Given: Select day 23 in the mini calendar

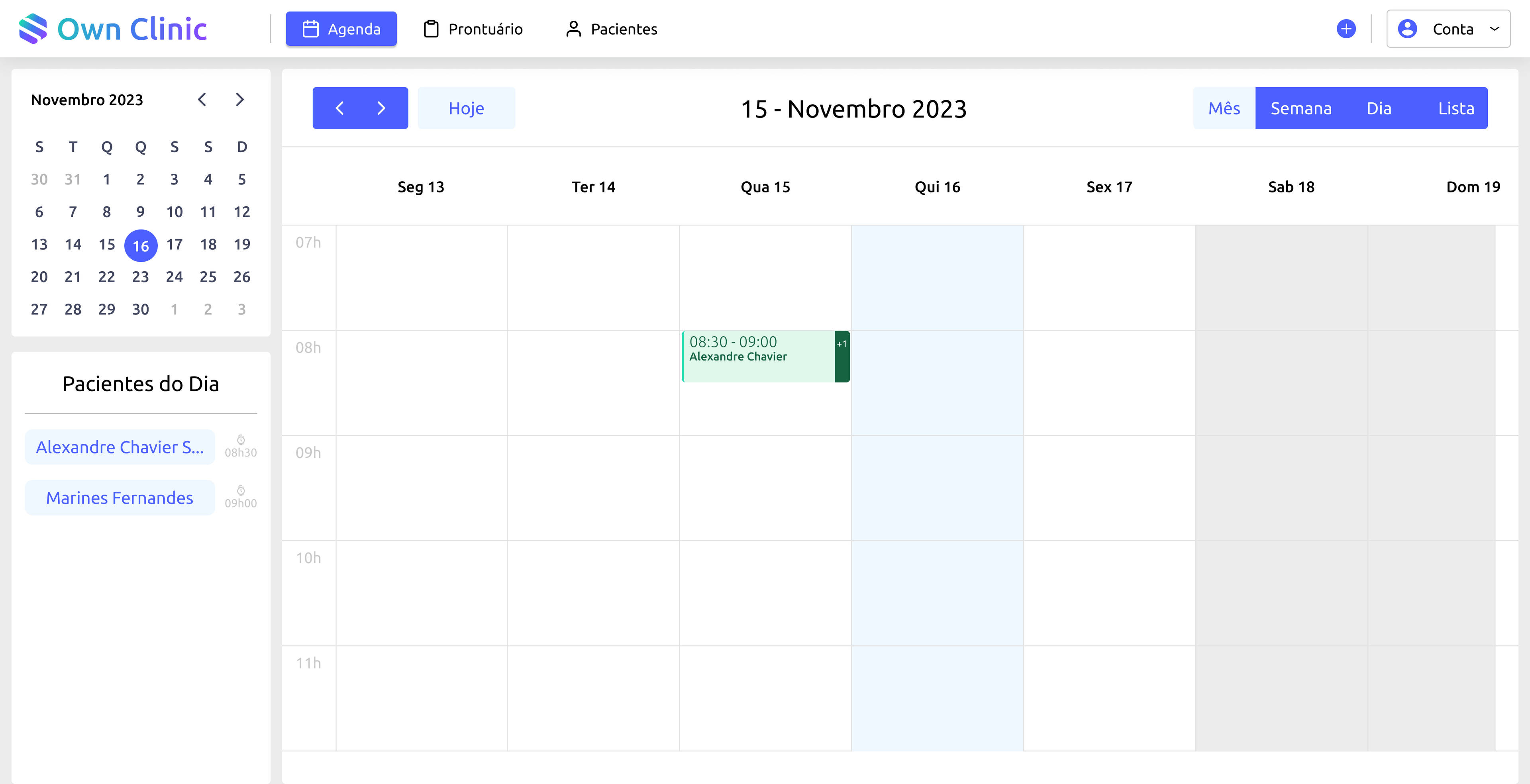Looking at the screenshot, I should click(x=140, y=277).
